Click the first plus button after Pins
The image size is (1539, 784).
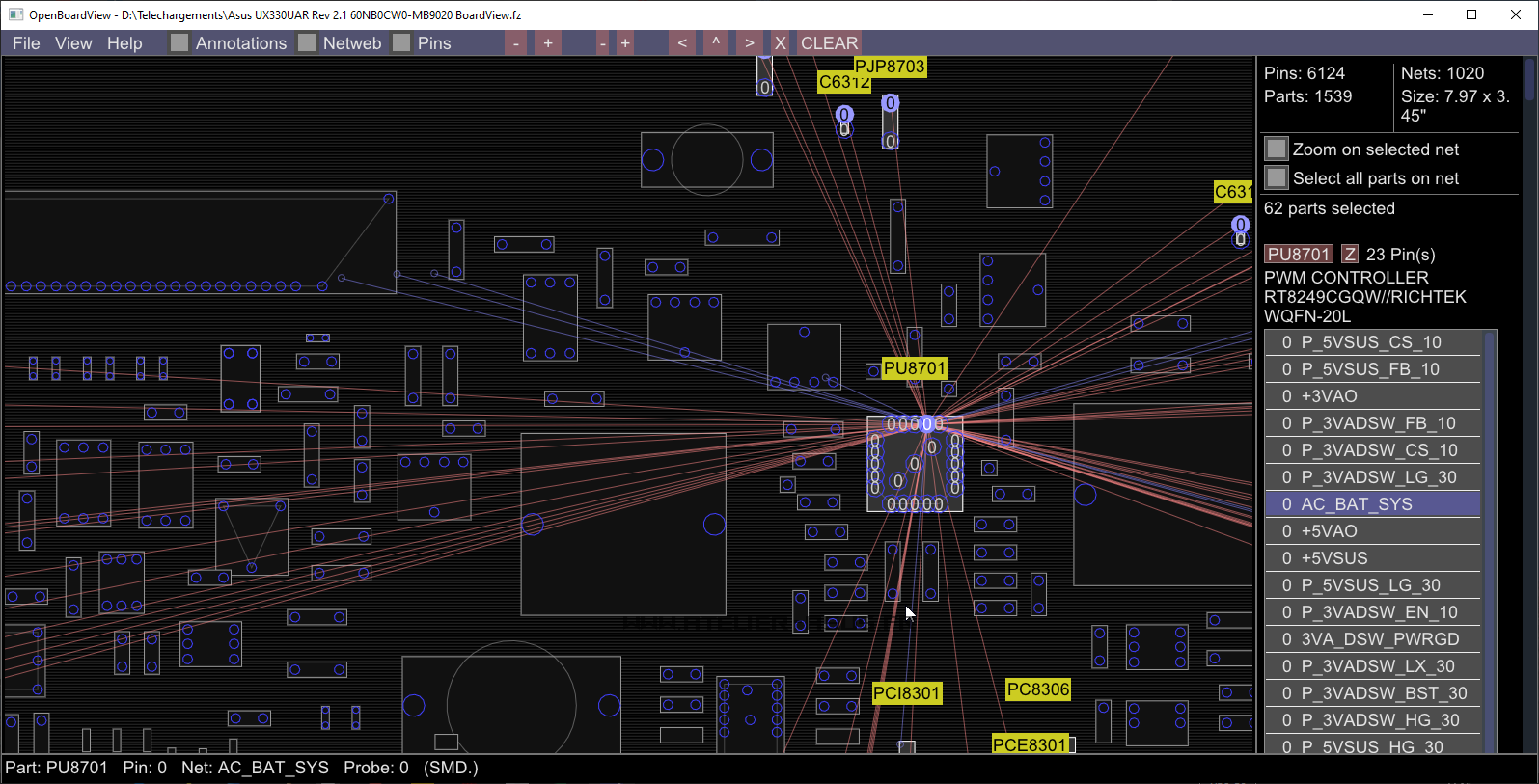point(548,43)
